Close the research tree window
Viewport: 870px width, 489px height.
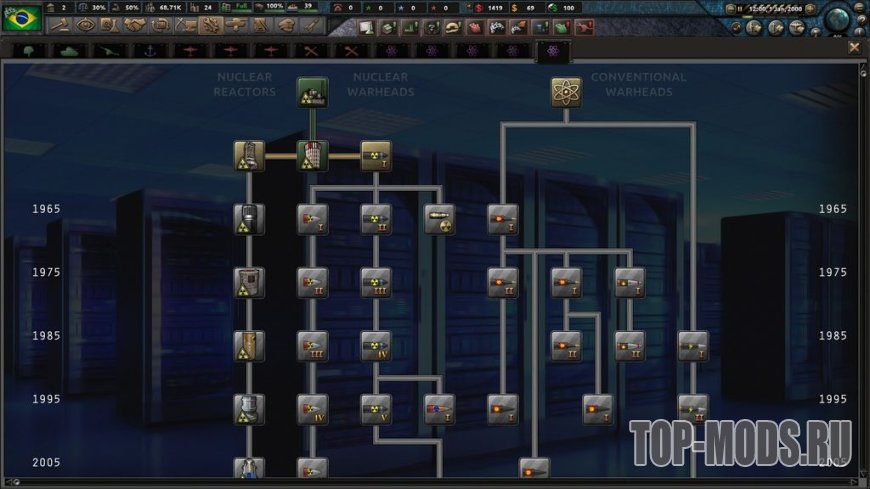click(x=854, y=48)
